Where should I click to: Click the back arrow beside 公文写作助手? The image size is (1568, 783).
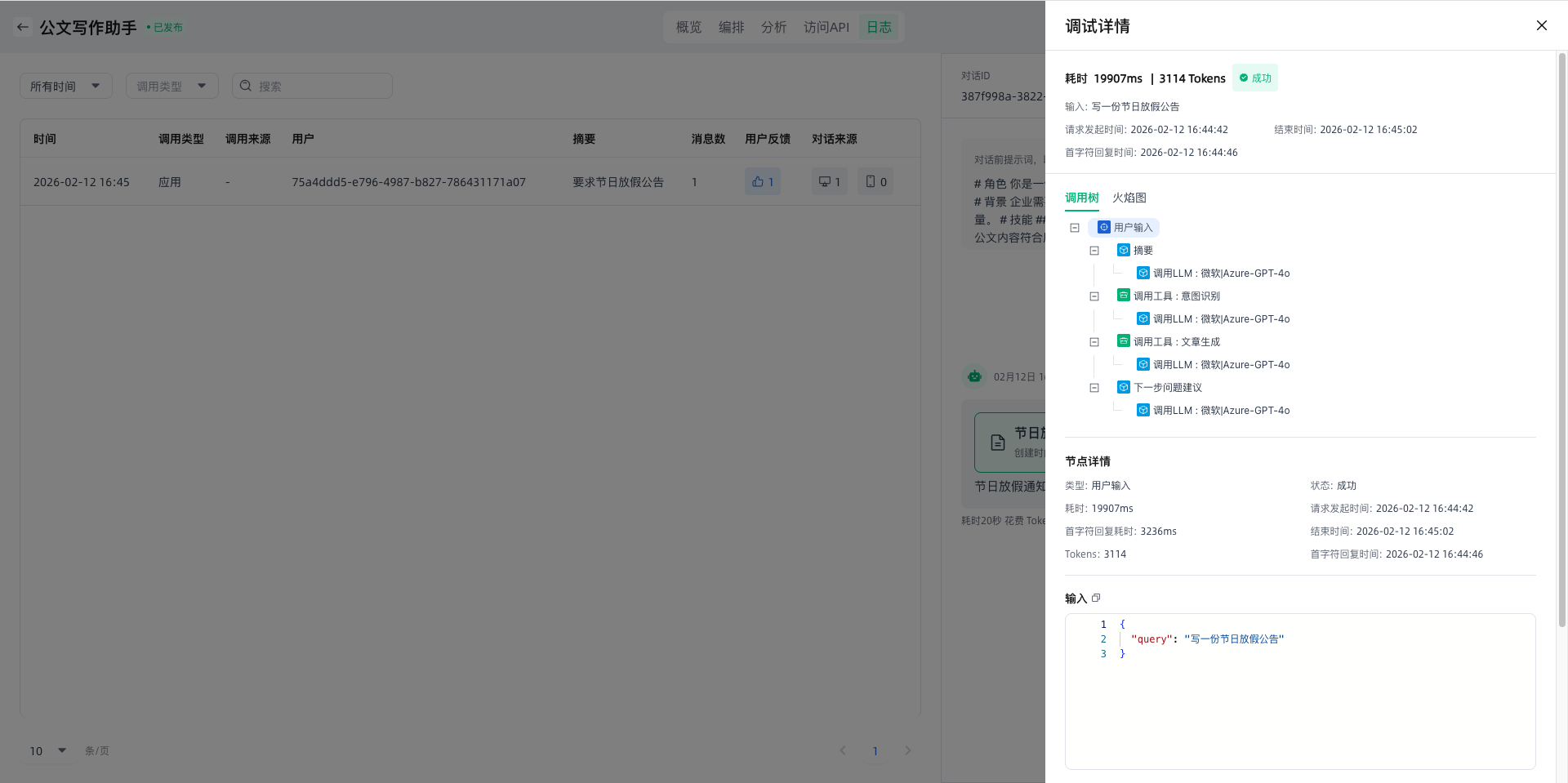(x=23, y=27)
